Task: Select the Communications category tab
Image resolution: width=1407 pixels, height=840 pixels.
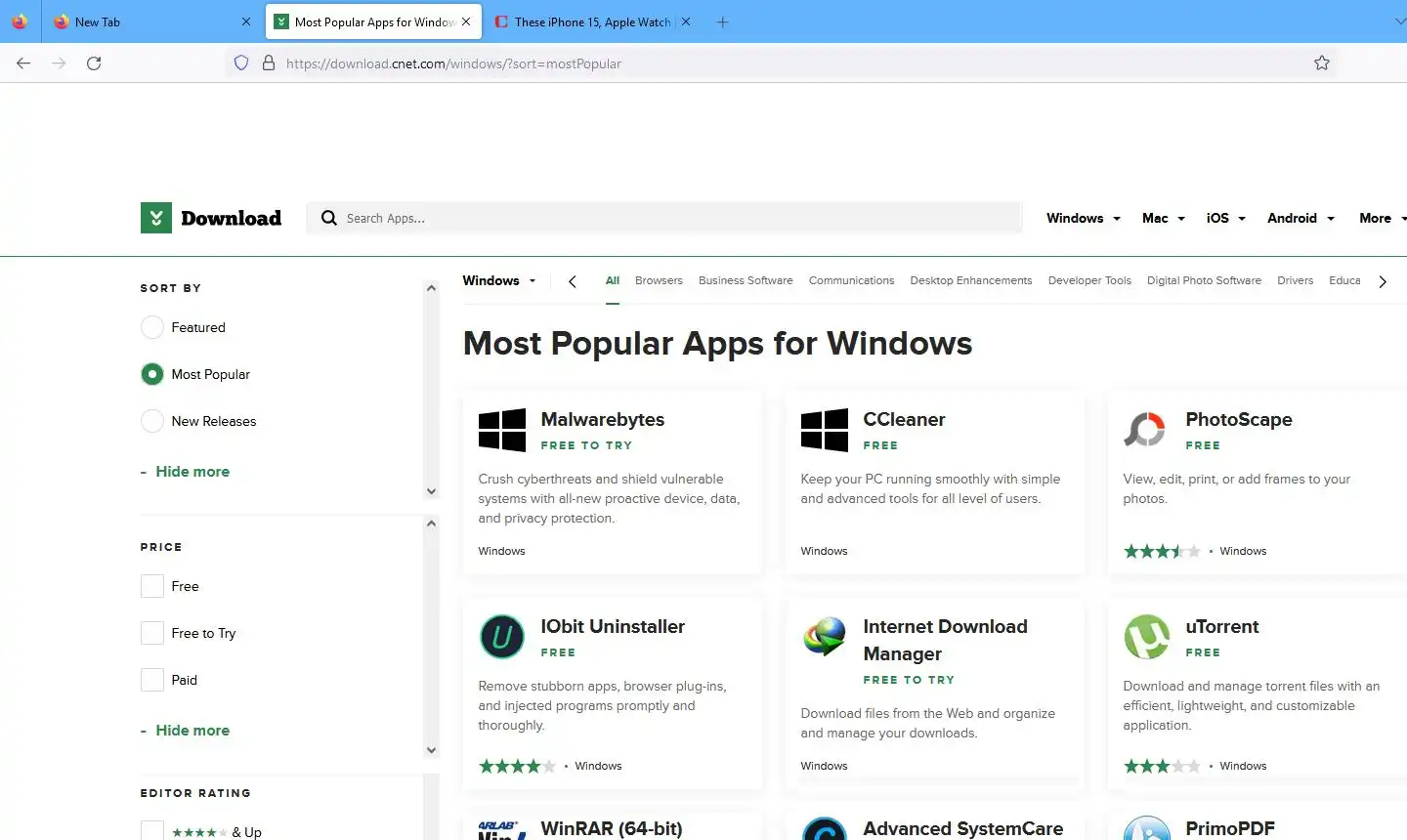Action: [x=851, y=280]
